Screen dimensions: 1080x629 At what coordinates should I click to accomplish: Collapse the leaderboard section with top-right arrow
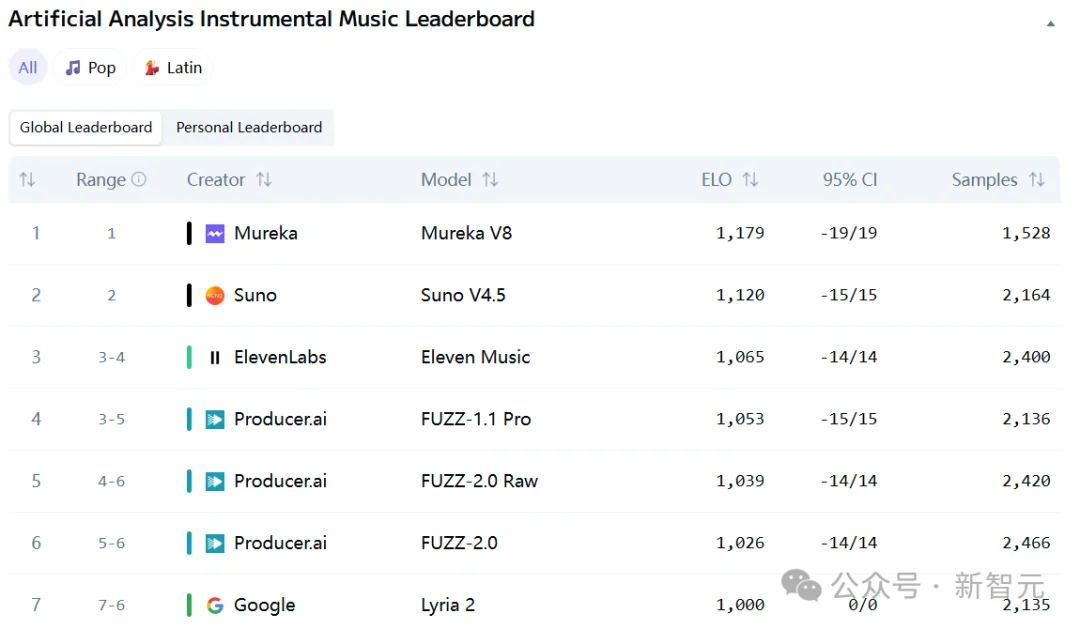pyautogui.click(x=1050, y=23)
